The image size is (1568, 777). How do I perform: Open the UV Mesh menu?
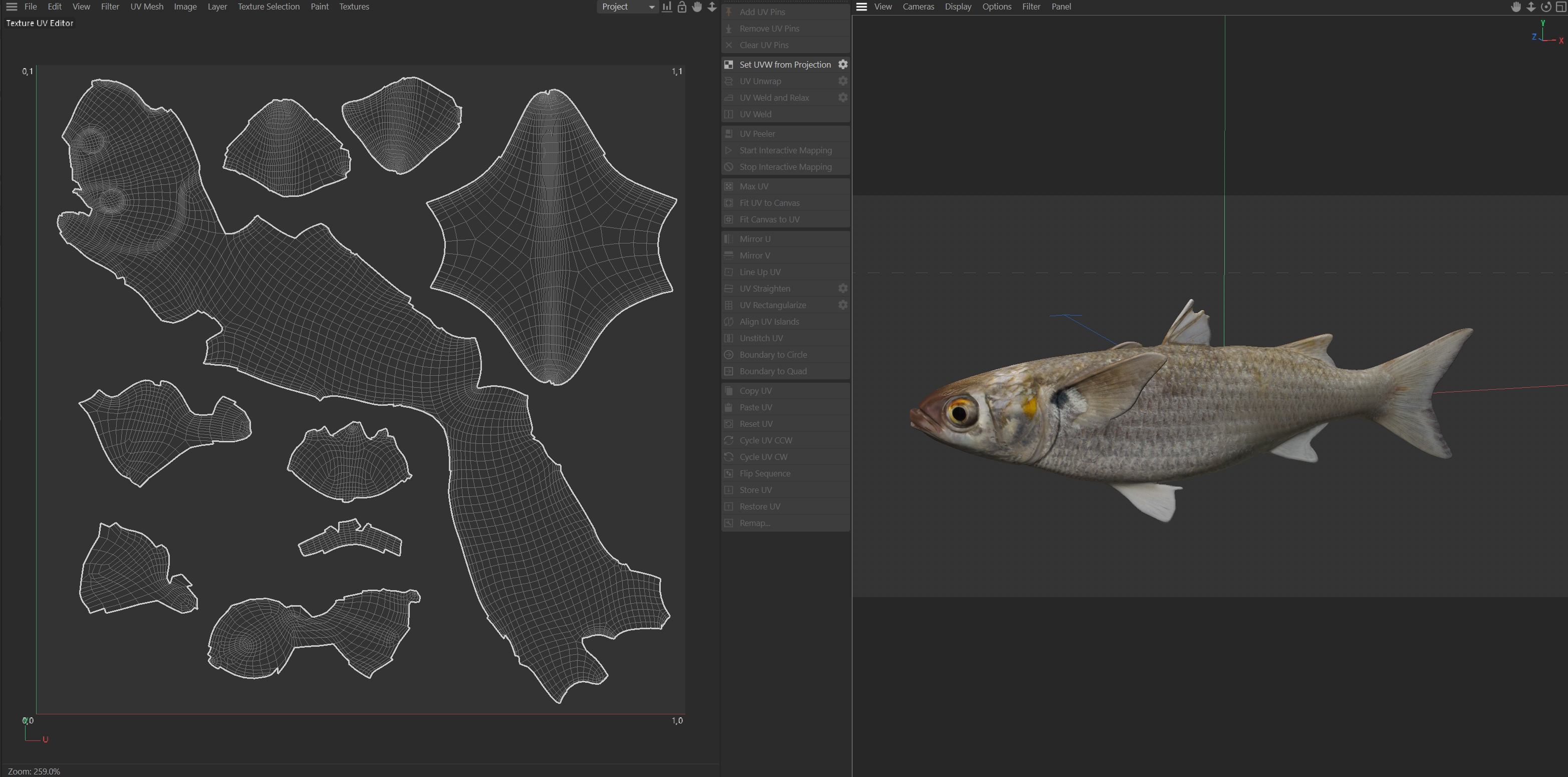(x=147, y=7)
